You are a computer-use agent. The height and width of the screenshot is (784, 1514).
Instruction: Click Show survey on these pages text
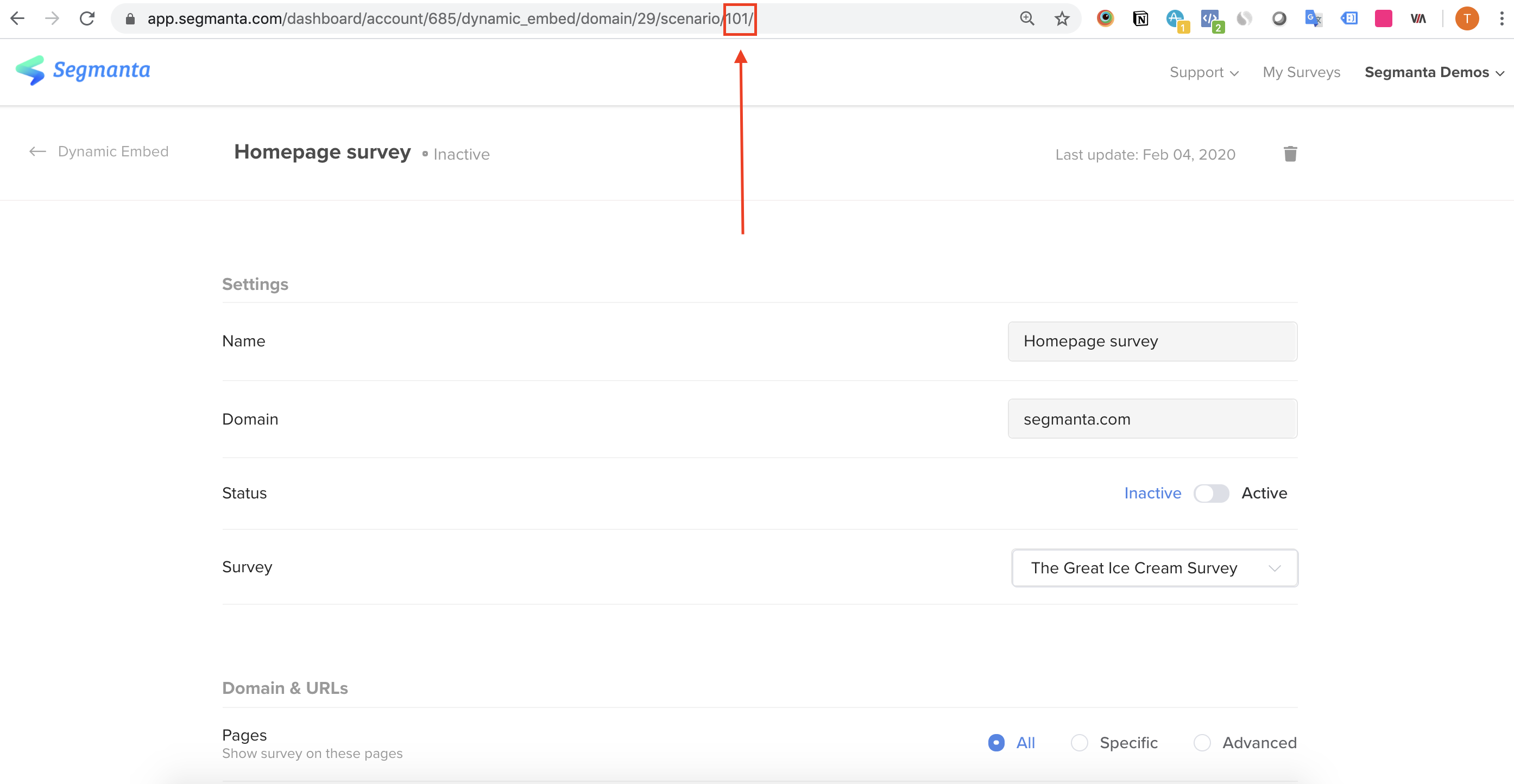click(x=312, y=754)
